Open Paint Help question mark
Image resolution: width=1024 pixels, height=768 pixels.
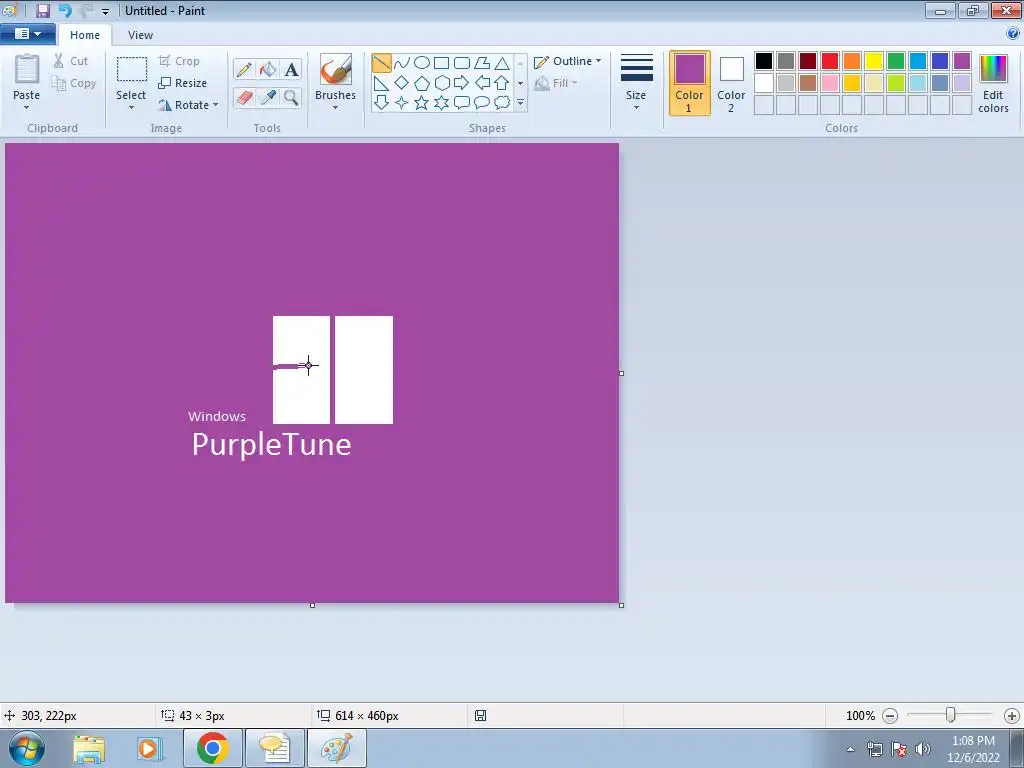1013,33
